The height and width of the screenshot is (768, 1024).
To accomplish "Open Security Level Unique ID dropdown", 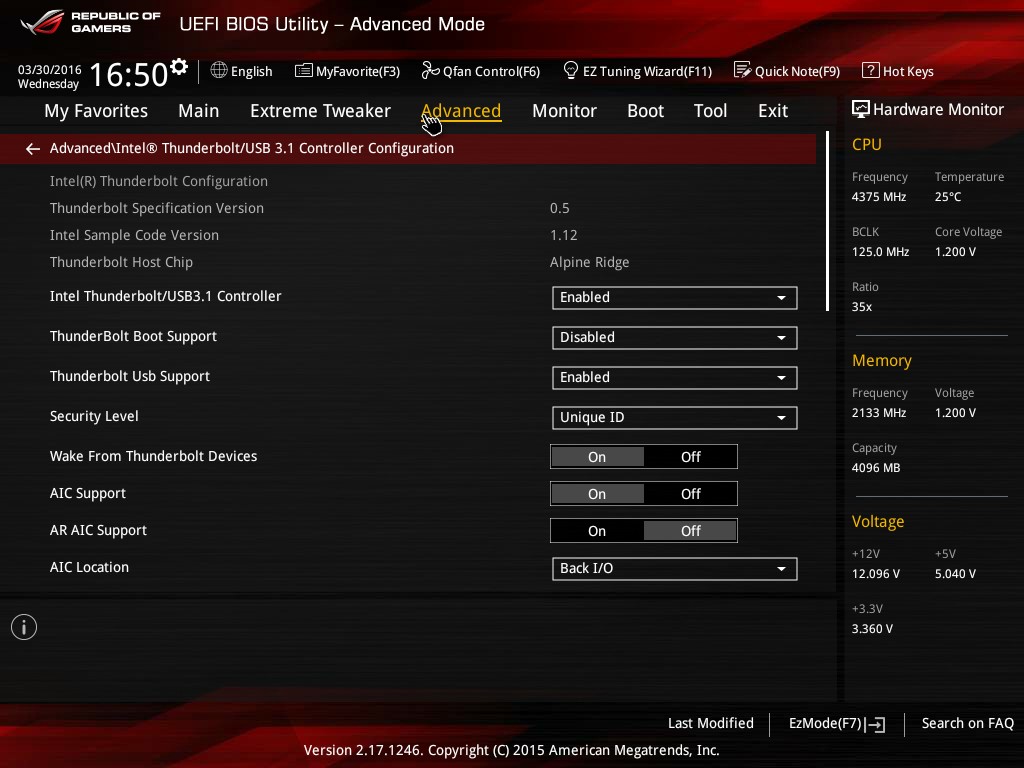I will (675, 418).
